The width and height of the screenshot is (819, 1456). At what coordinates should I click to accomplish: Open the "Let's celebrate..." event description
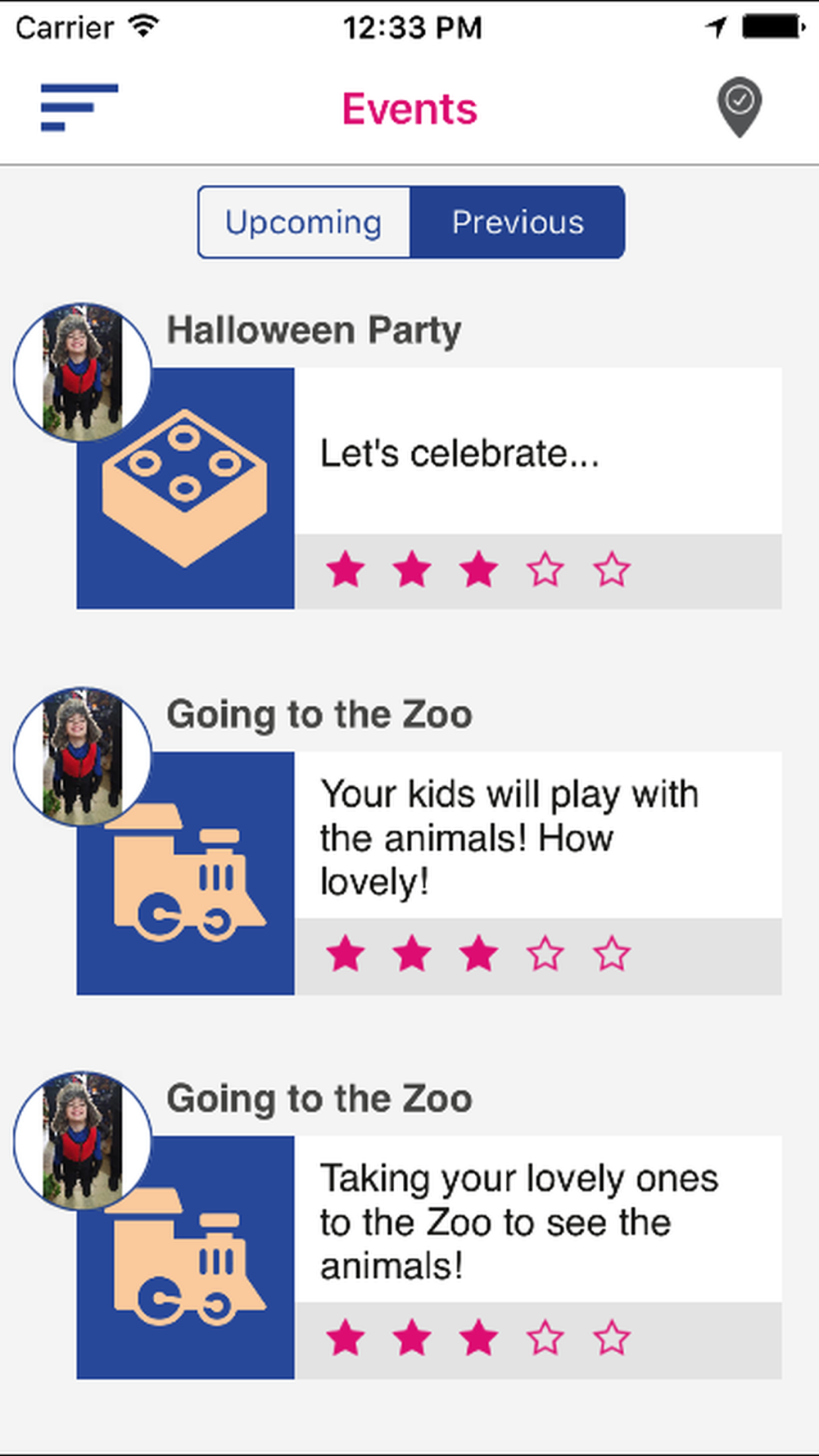[459, 454]
